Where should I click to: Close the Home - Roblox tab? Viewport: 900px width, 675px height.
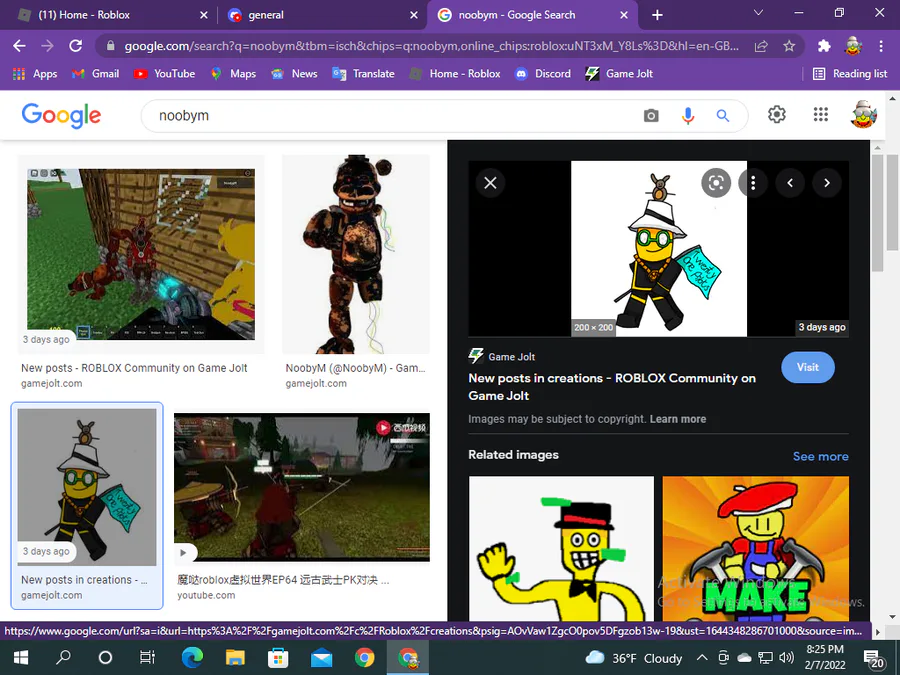pos(204,15)
